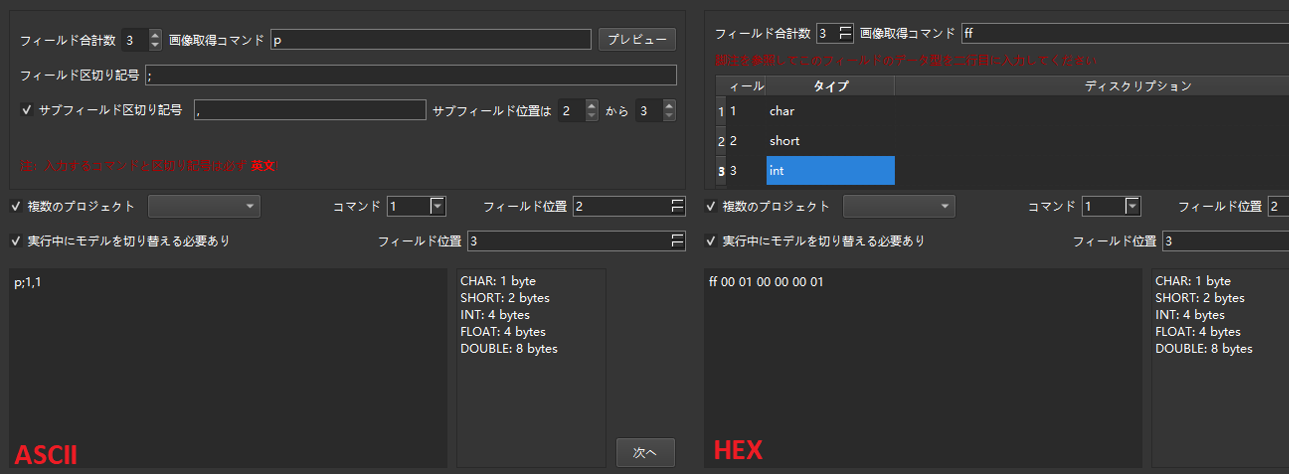Click row header 1 of field table

click(721, 111)
